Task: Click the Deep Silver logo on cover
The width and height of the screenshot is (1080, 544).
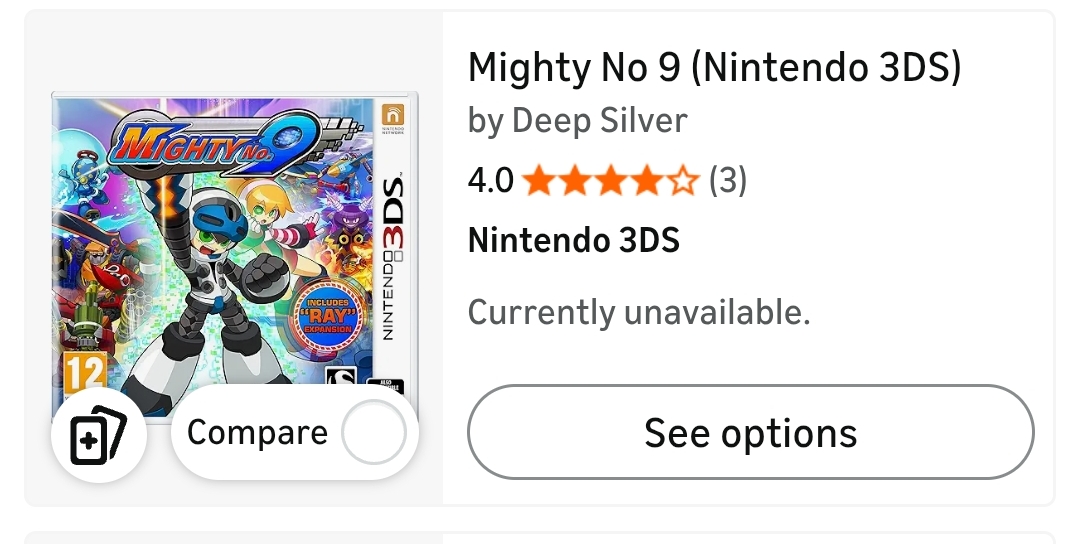Action: pyautogui.click(x=341, y=379)
